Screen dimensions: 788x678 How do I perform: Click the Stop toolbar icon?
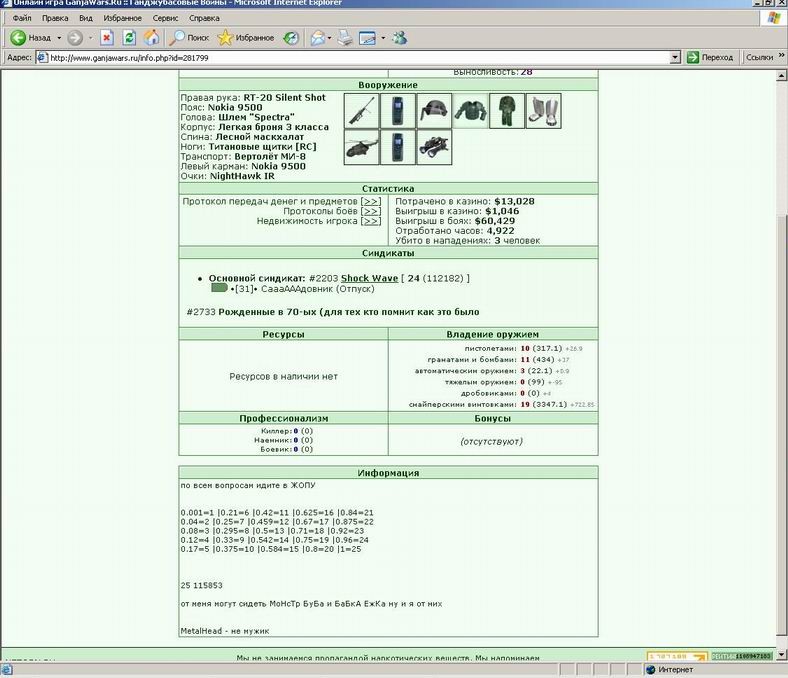(x=107, y=38)
